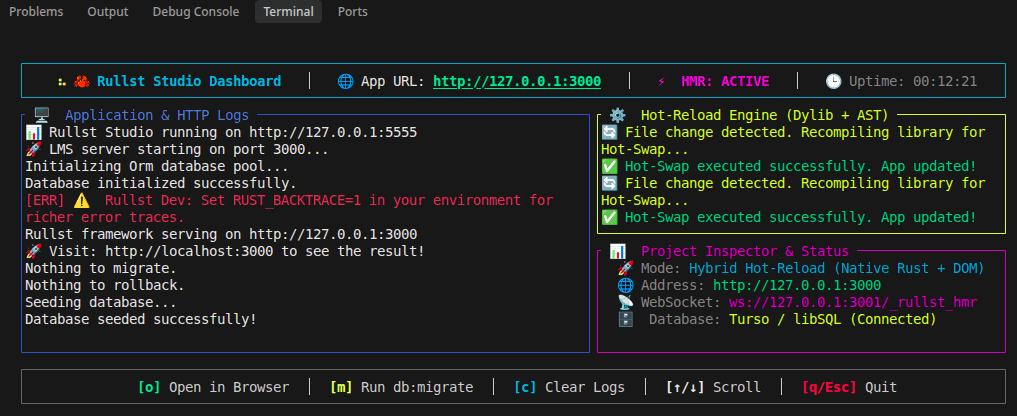Click rocket icon beside Visit localhost line
Image resolution: width=1017 pixels, height=416 pixels.
(34, 251)
